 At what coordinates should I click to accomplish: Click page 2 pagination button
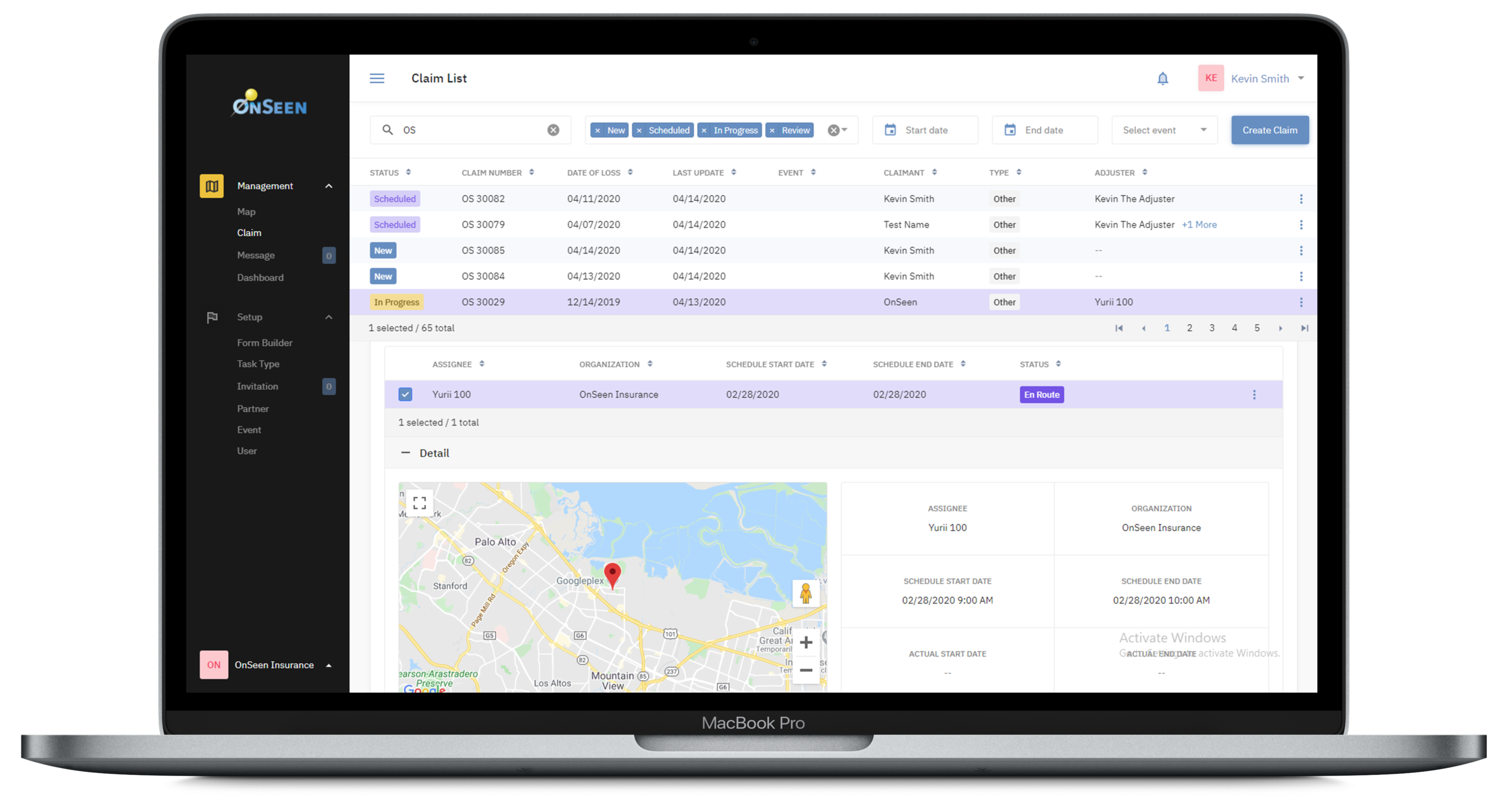[x=1189, y=327]
